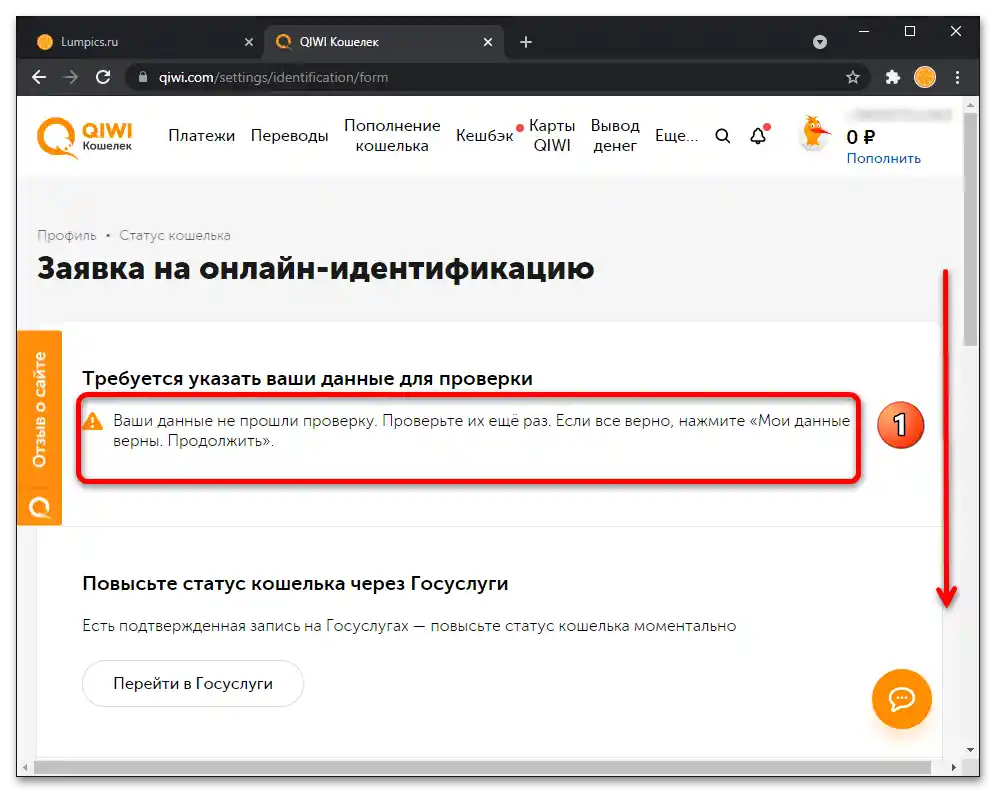
Task: Click the browser forward arrow
Action: 71,78
